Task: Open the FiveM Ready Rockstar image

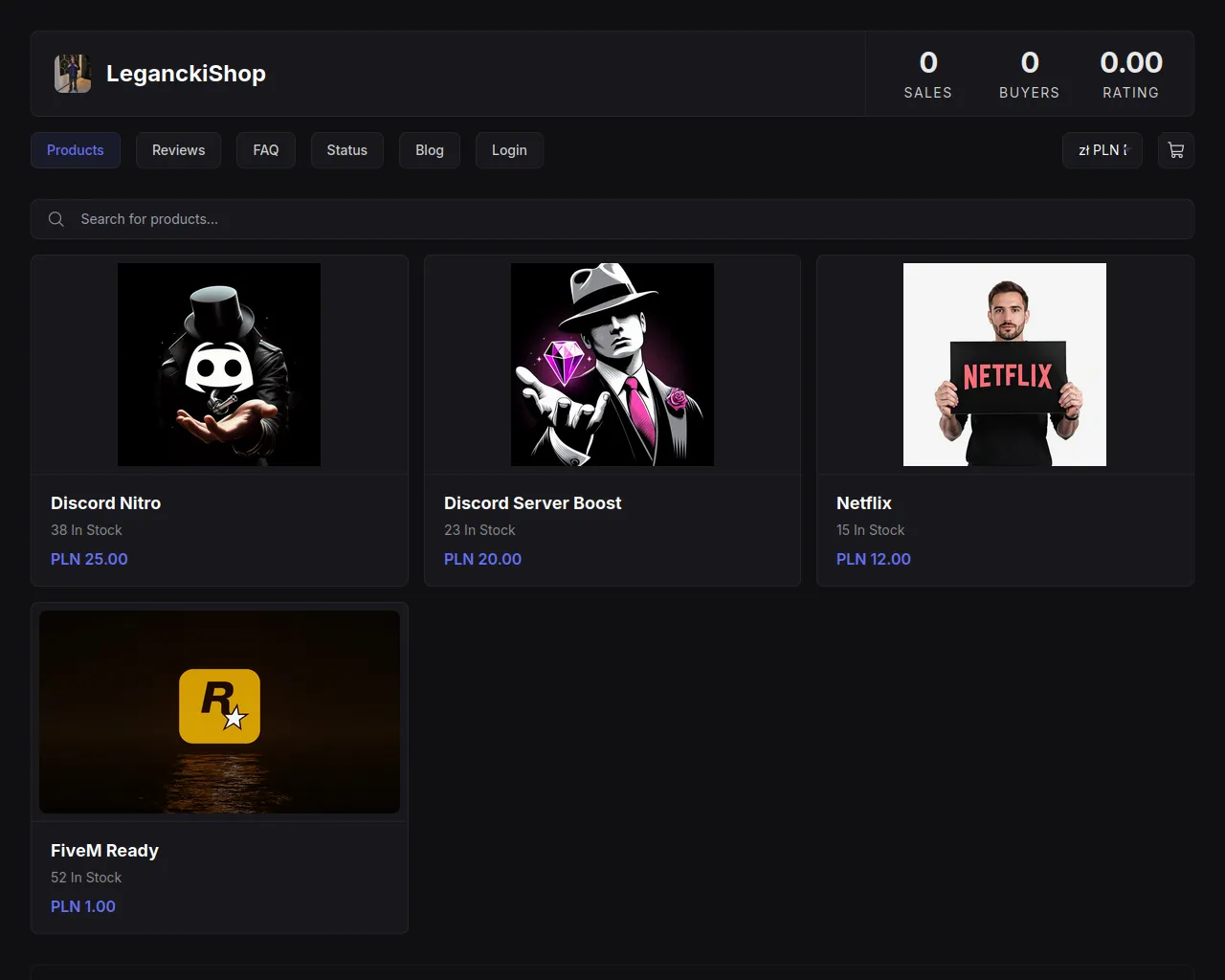Action: pyautogui.click(x=219, y=712)
